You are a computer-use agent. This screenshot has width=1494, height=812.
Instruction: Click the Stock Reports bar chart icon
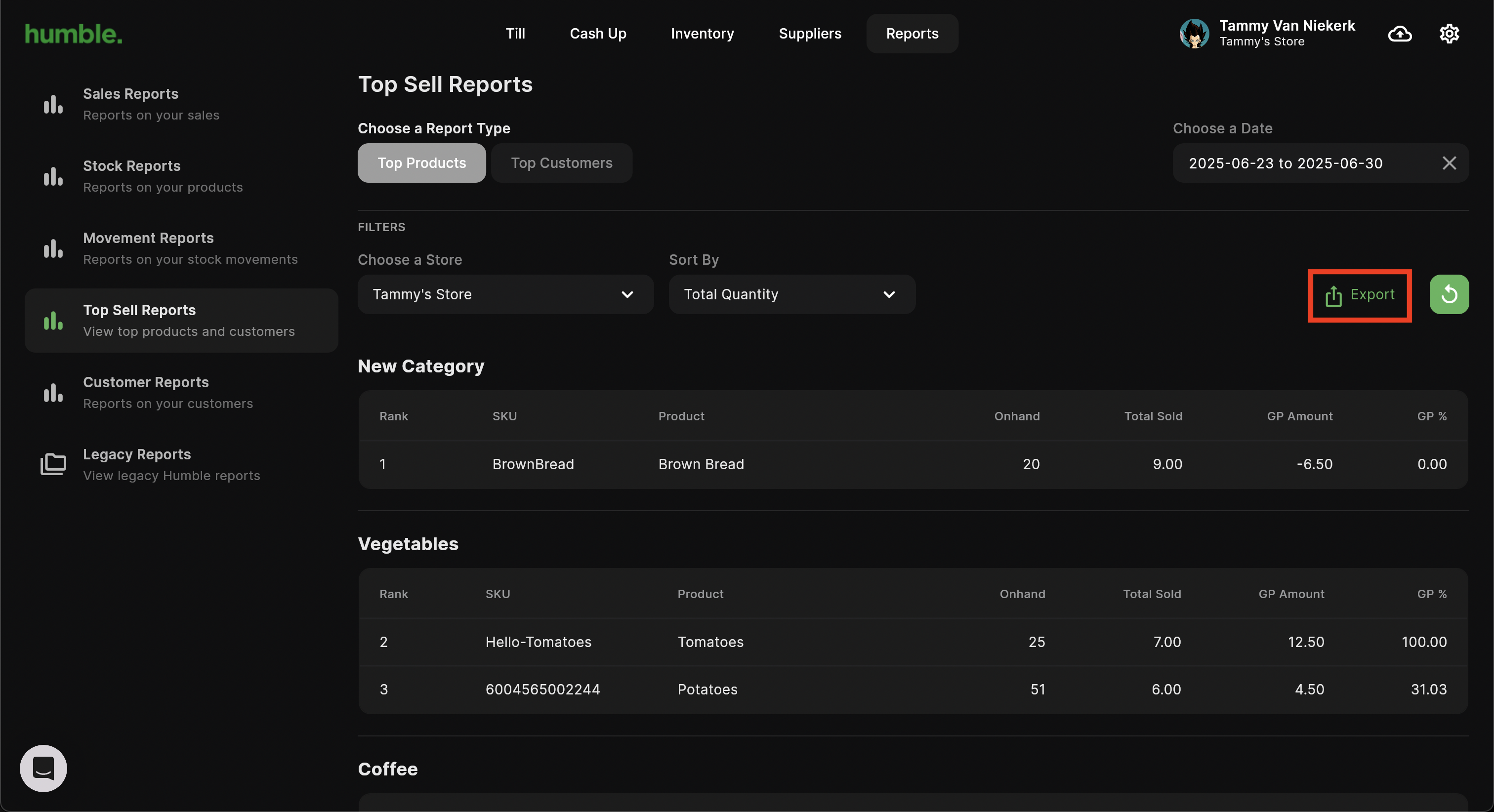pyautogui.click(x=53, y=176)
